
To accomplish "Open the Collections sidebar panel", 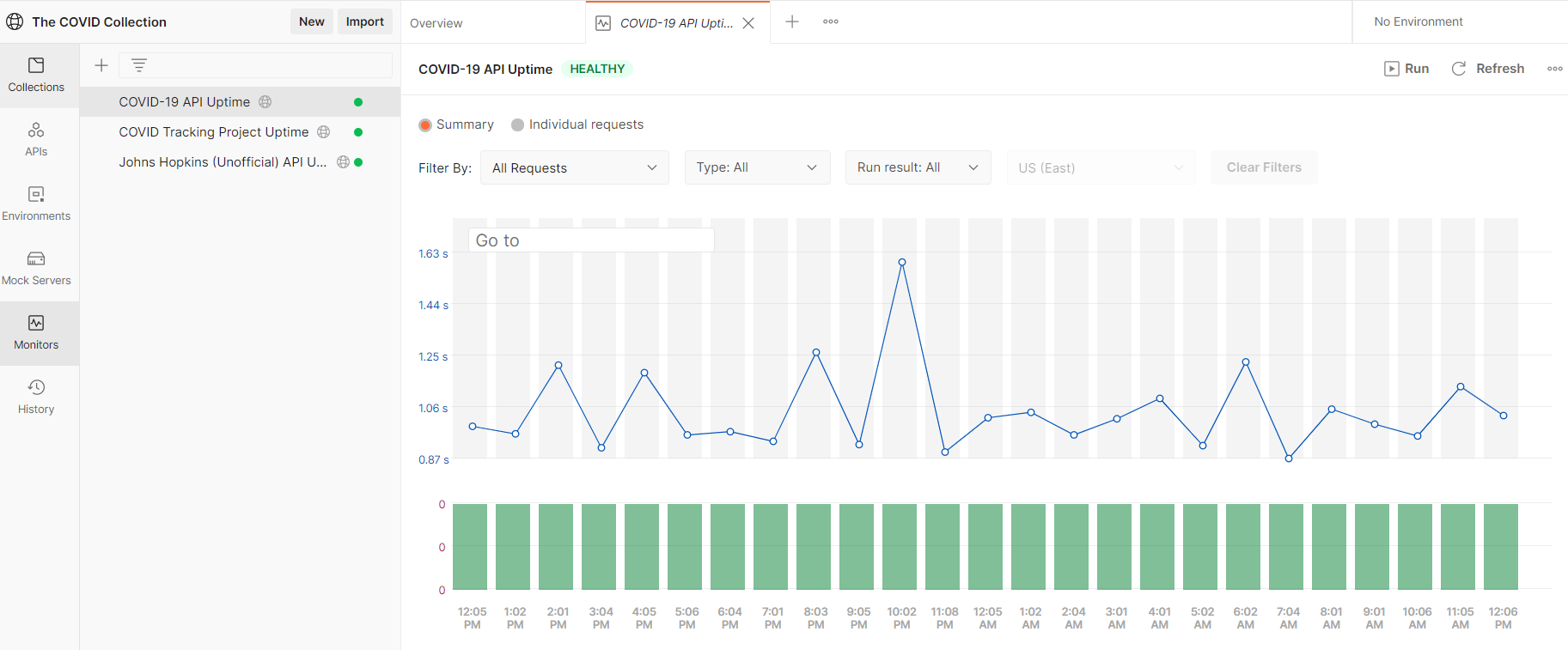I will [x=36, y=76].
